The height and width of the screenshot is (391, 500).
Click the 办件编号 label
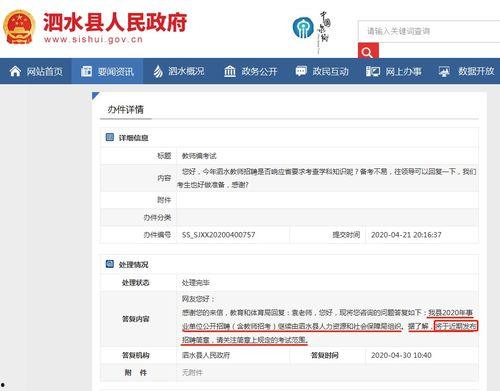pos(157,235)
